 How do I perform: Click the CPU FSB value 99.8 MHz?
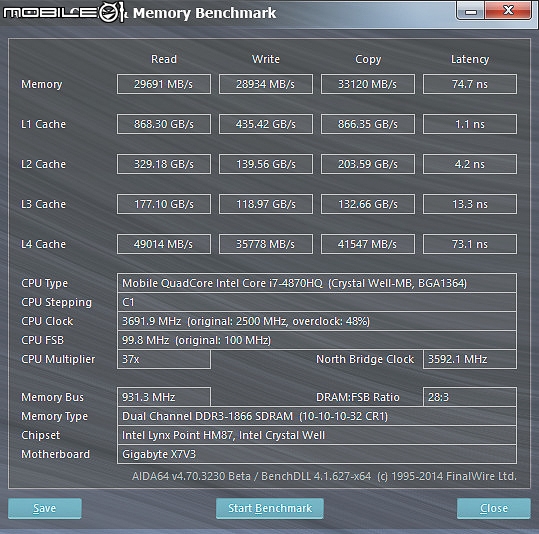(317, 340)
